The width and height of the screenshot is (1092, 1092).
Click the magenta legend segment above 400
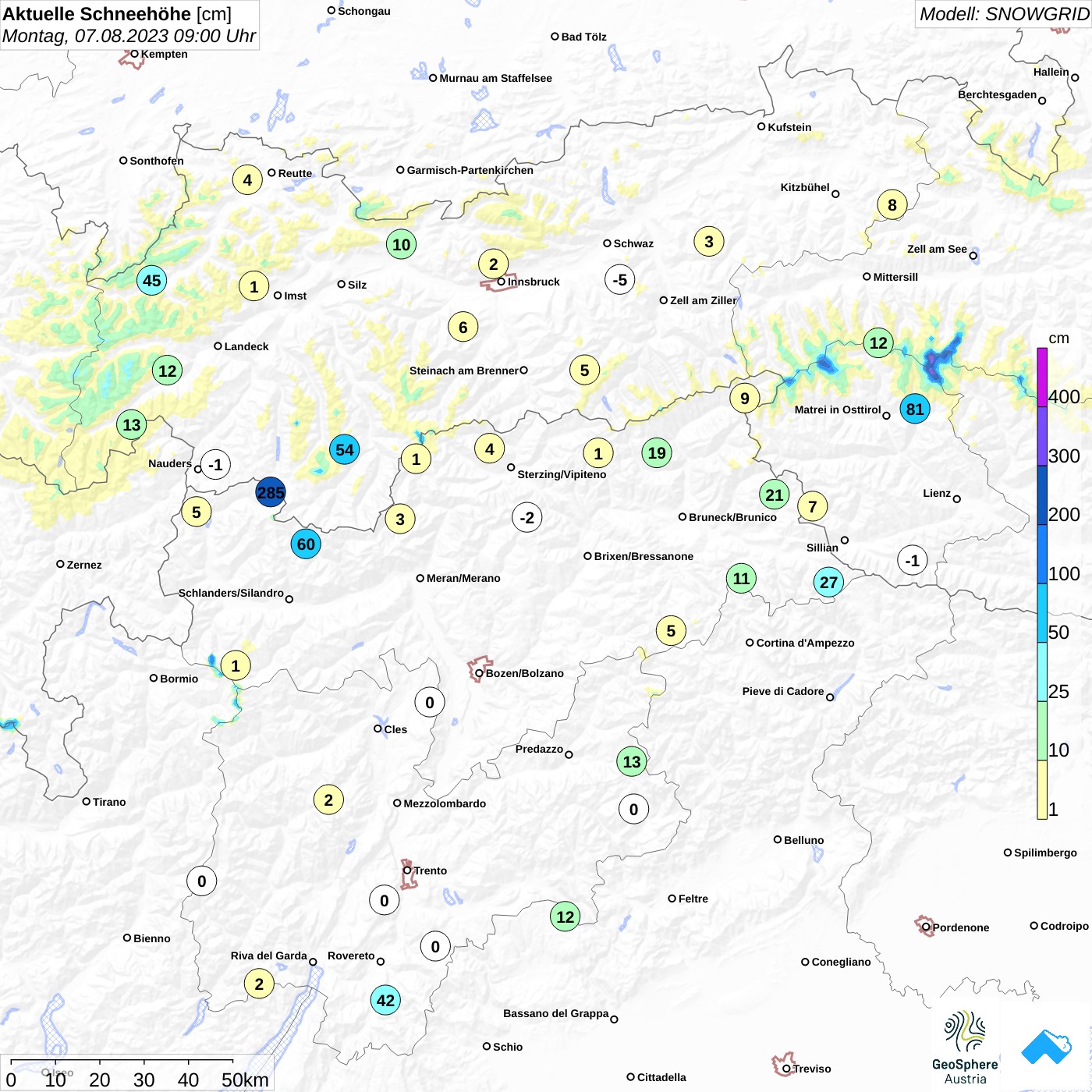click(x=1042, y=378)
